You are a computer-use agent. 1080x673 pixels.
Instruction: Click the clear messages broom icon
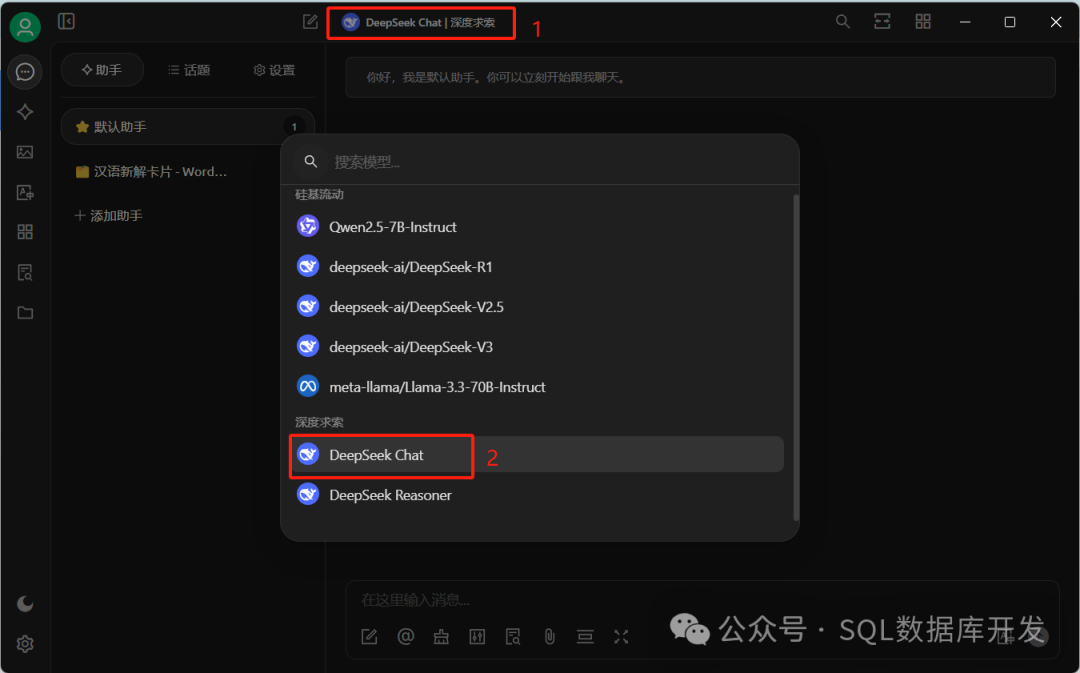pos(442,636)
